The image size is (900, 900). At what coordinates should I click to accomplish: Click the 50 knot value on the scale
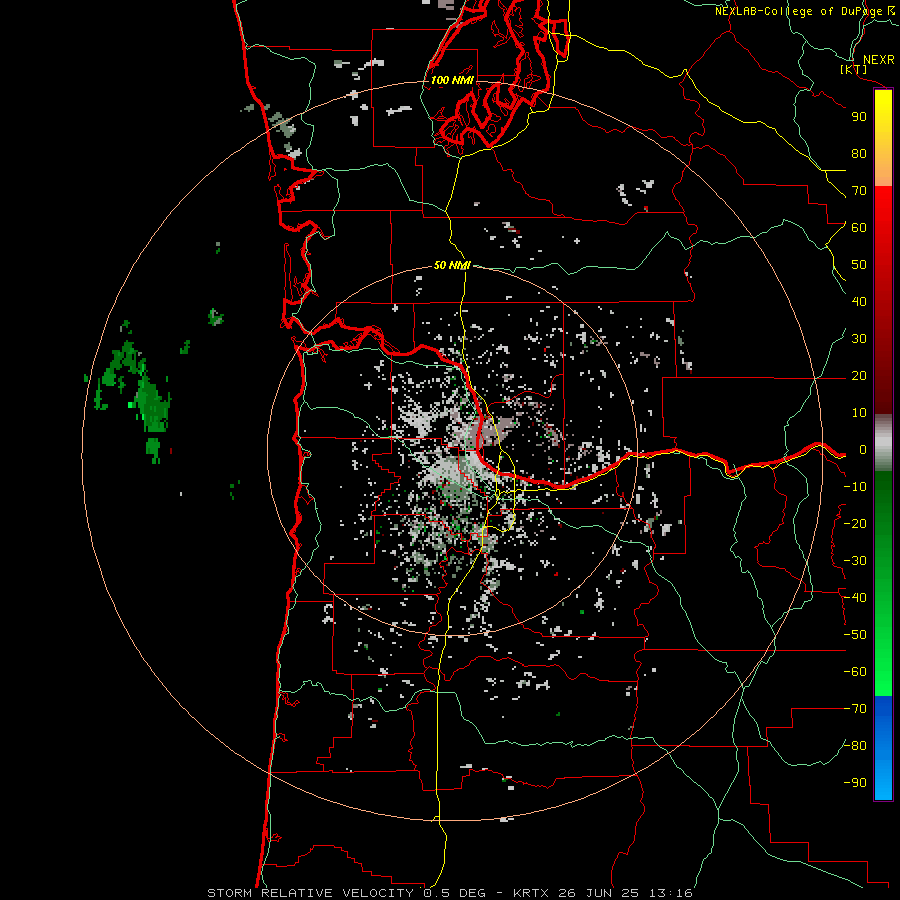pos(859,265)
